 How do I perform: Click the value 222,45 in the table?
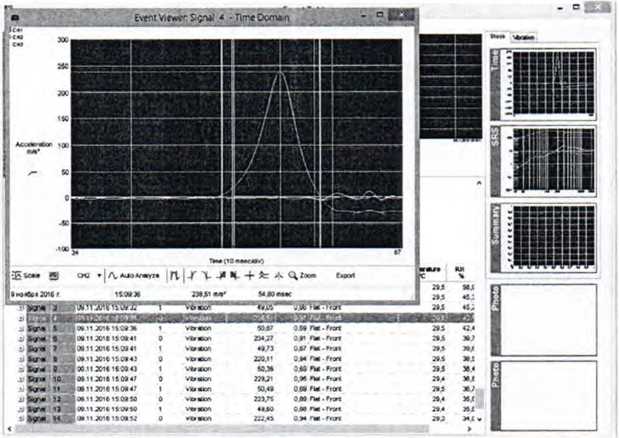tap(264, 419)
